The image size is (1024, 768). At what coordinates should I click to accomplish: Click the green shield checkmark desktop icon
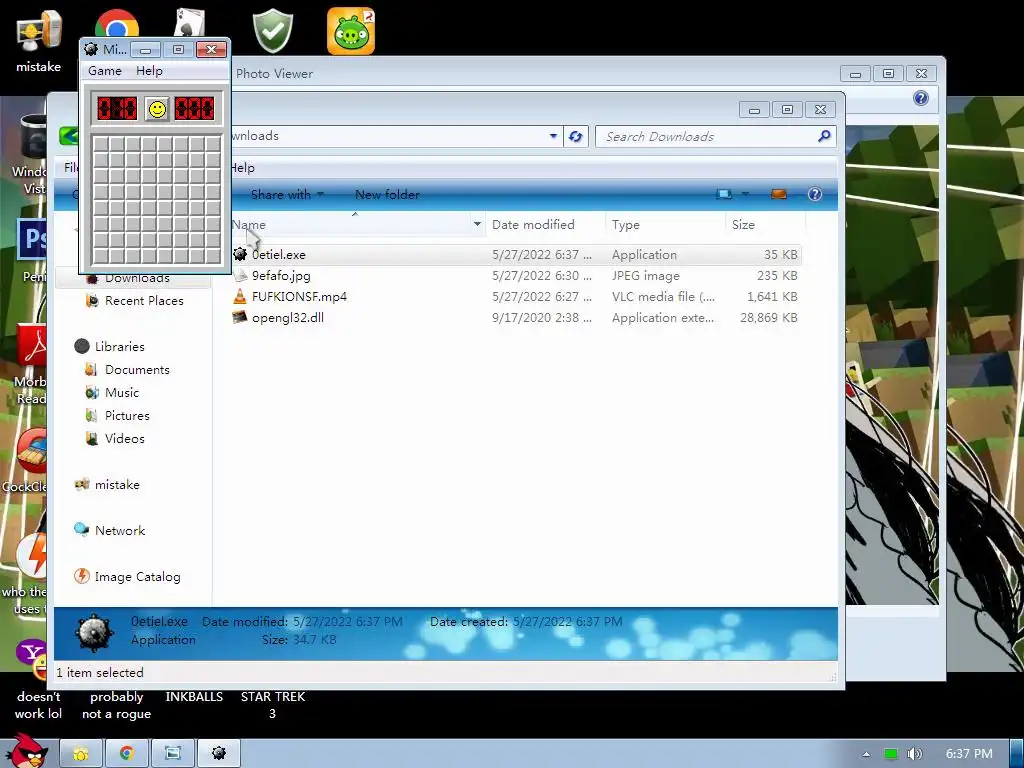(x=272, y=31)
